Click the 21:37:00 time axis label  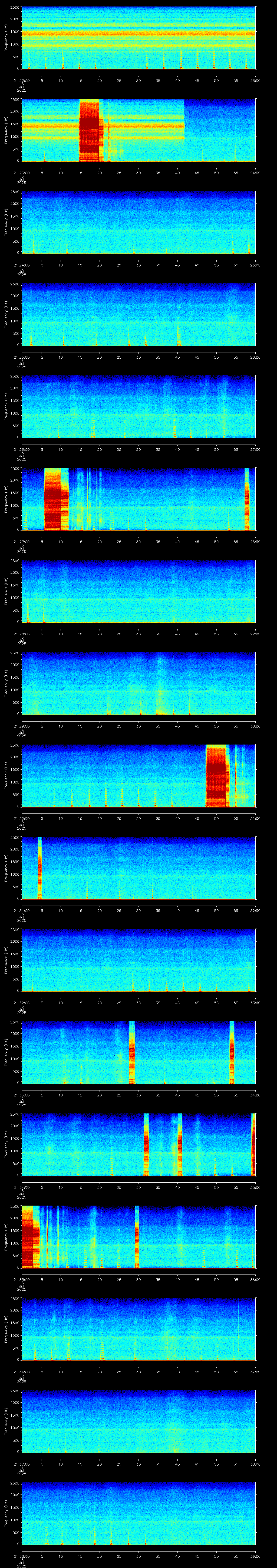tap(21, 1464)
